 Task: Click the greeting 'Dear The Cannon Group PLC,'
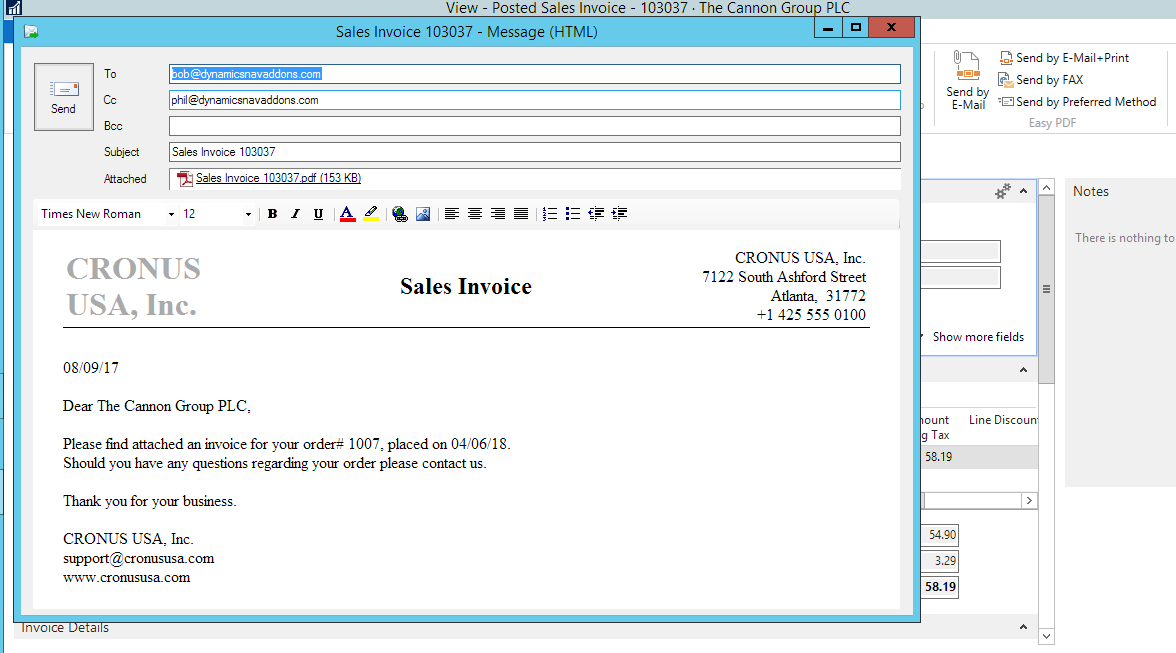[157, 406]
